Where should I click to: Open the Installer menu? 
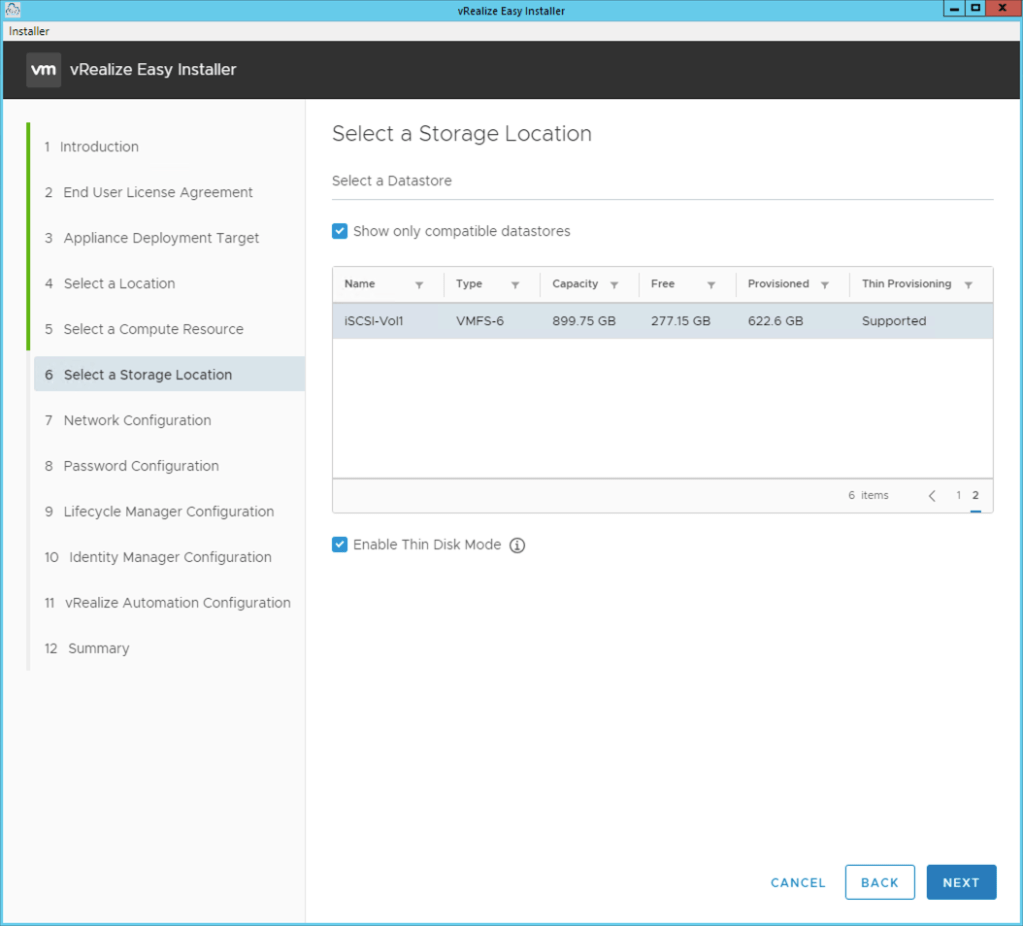[29, 31]
